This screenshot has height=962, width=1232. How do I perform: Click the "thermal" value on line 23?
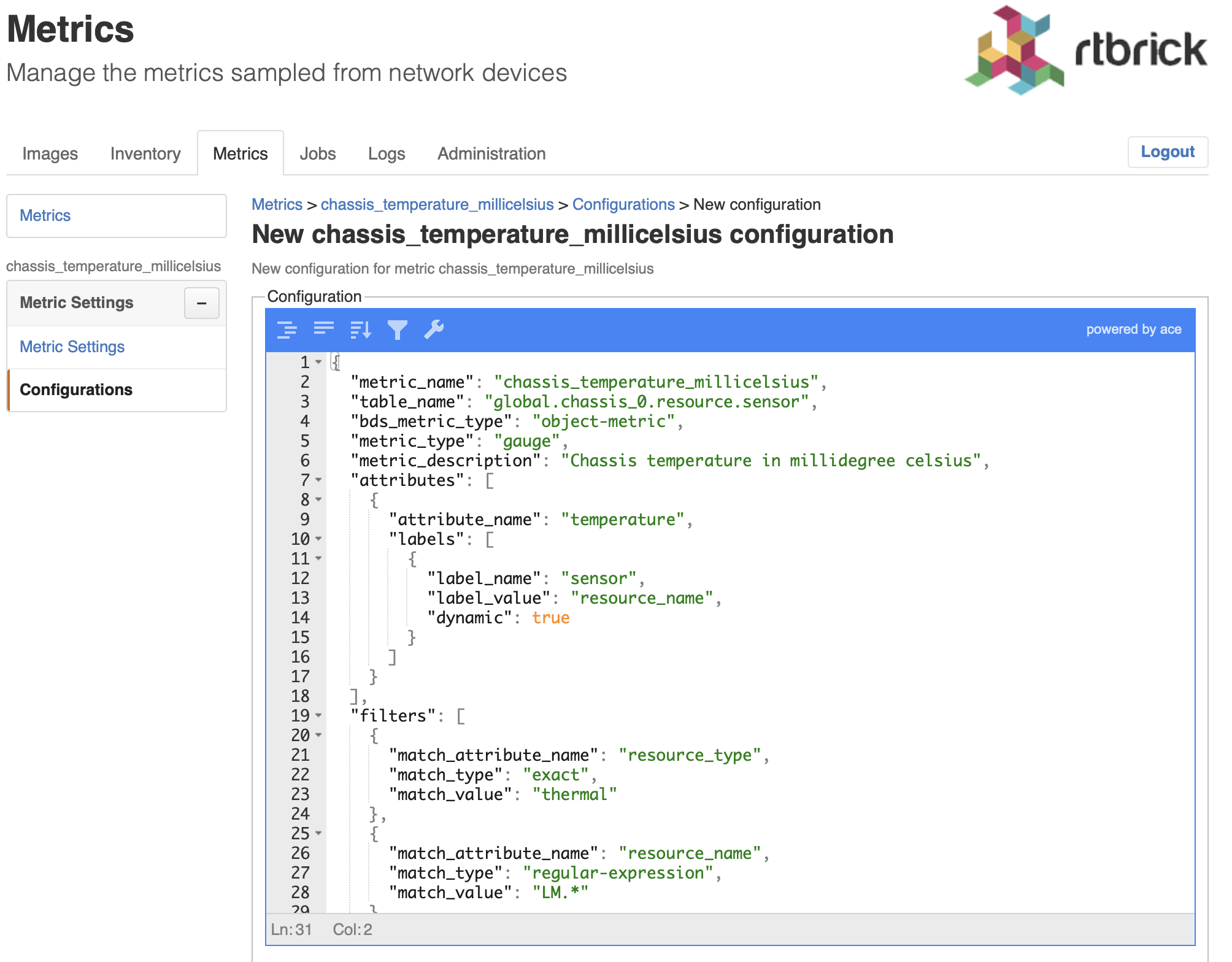coord(574,795)
